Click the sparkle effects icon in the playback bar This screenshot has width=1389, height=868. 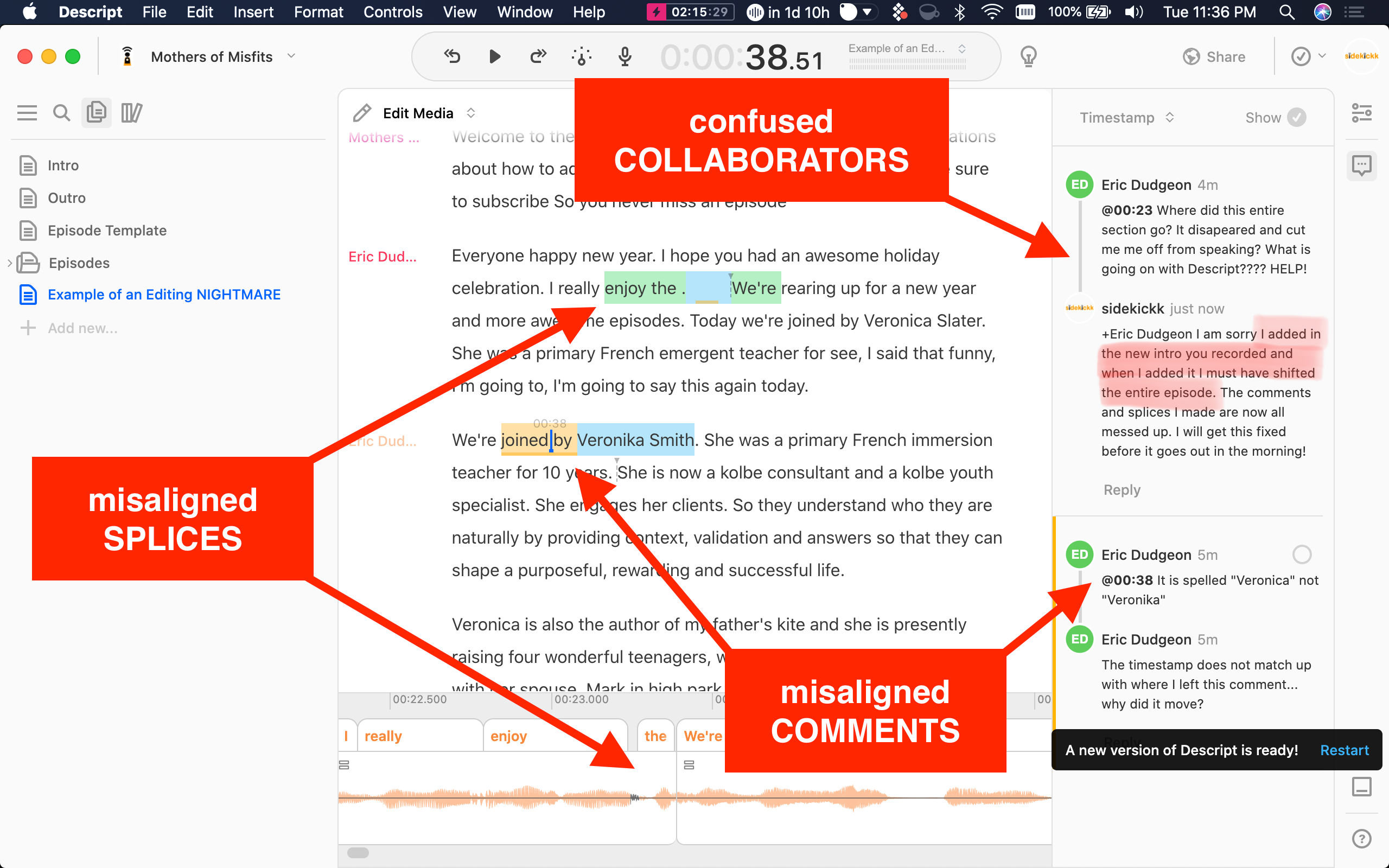582,56
